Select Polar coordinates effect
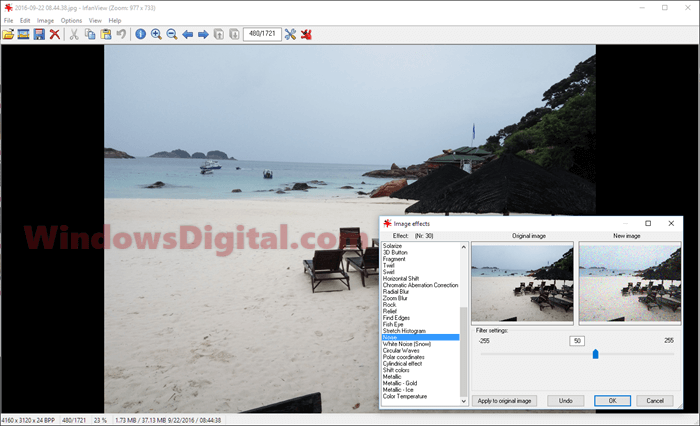The width and height of the screenshot is (700, 426). click(404, 357)
